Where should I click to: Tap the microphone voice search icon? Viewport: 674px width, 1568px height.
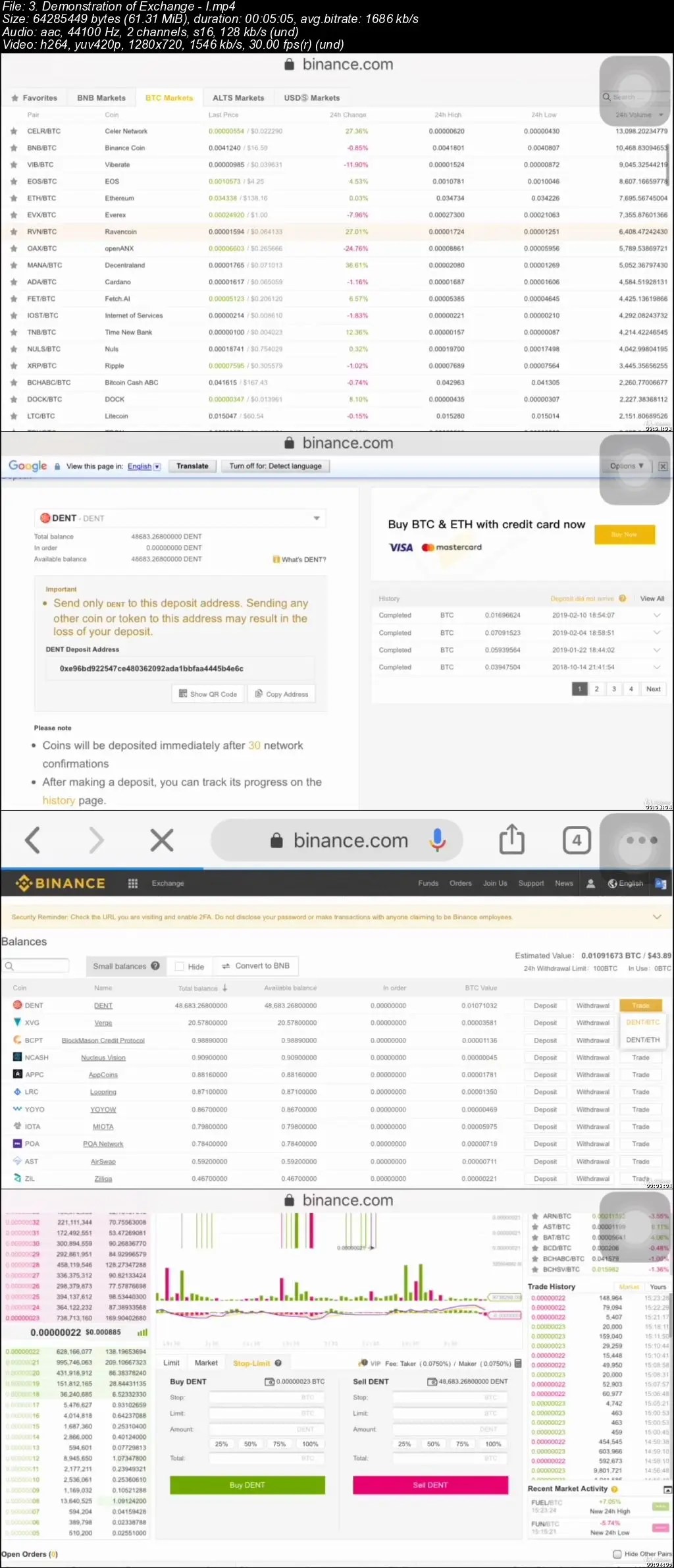(x=438, y=840)
